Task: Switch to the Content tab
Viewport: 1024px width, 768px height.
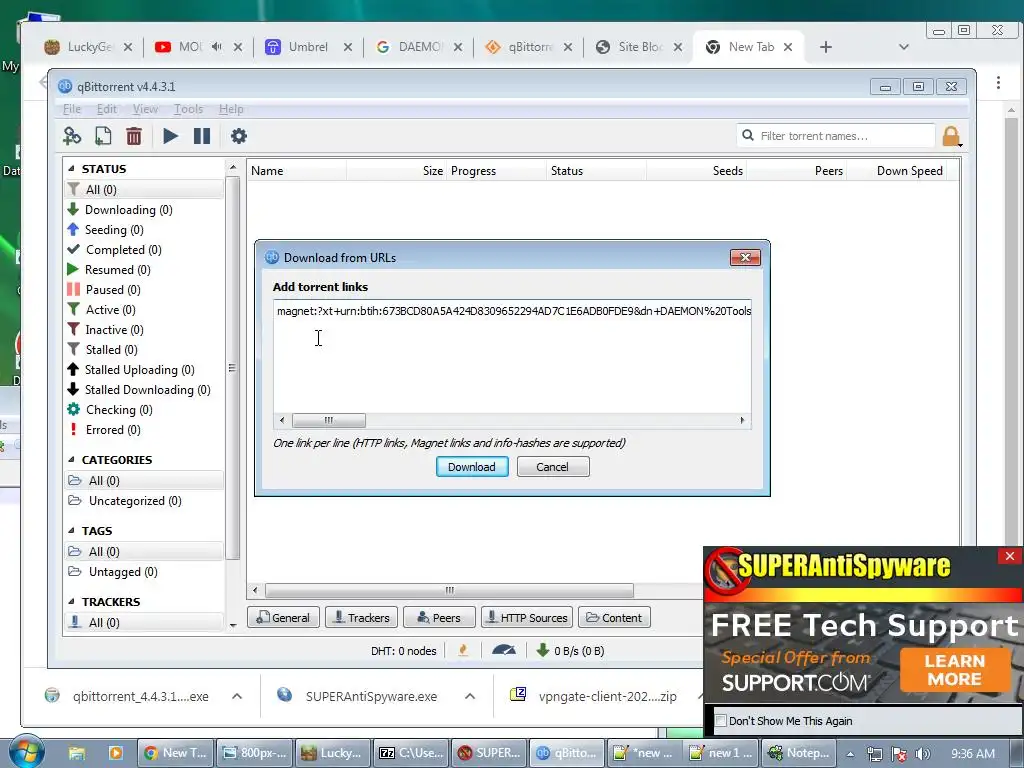Action: [614, 618]
